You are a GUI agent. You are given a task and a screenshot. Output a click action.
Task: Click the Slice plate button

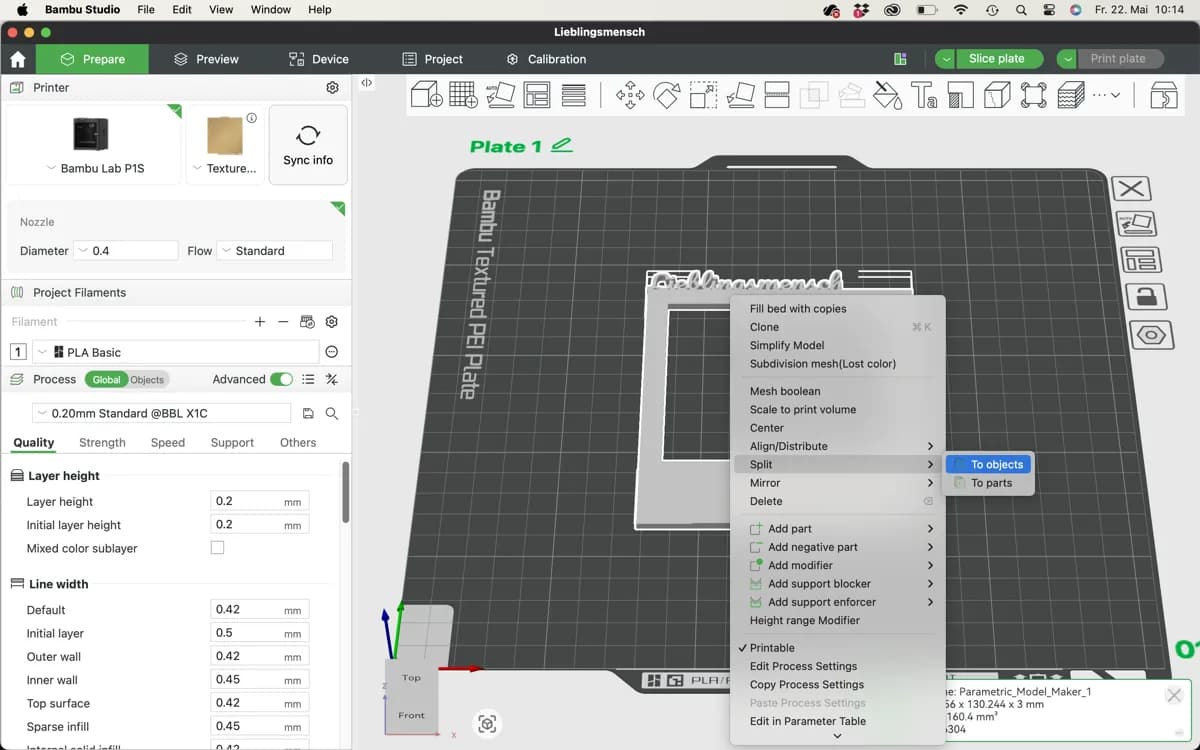(x=996, y=59)
